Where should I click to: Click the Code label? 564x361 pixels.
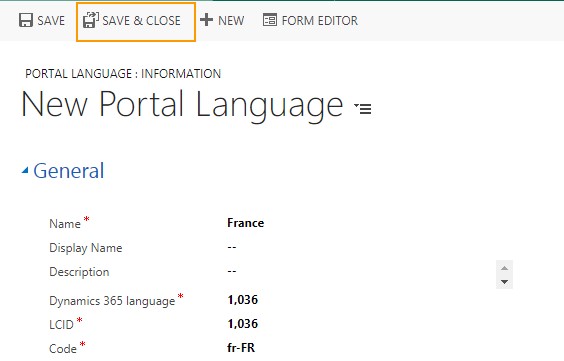click(x=63, y=349)
